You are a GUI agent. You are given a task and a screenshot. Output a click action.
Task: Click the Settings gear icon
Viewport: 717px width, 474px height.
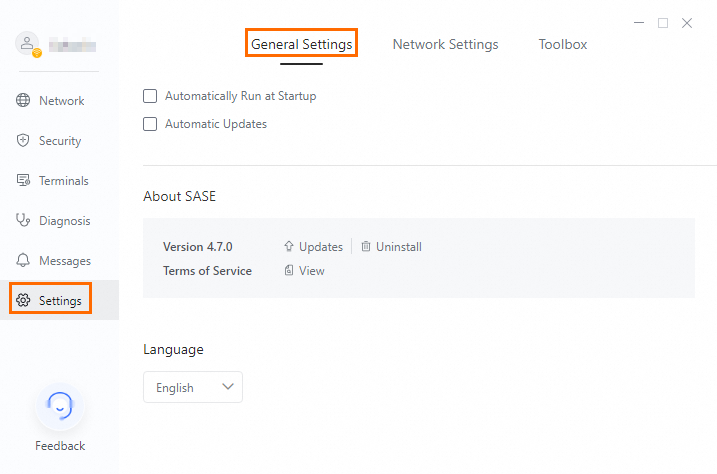click(x=23, y=301)
